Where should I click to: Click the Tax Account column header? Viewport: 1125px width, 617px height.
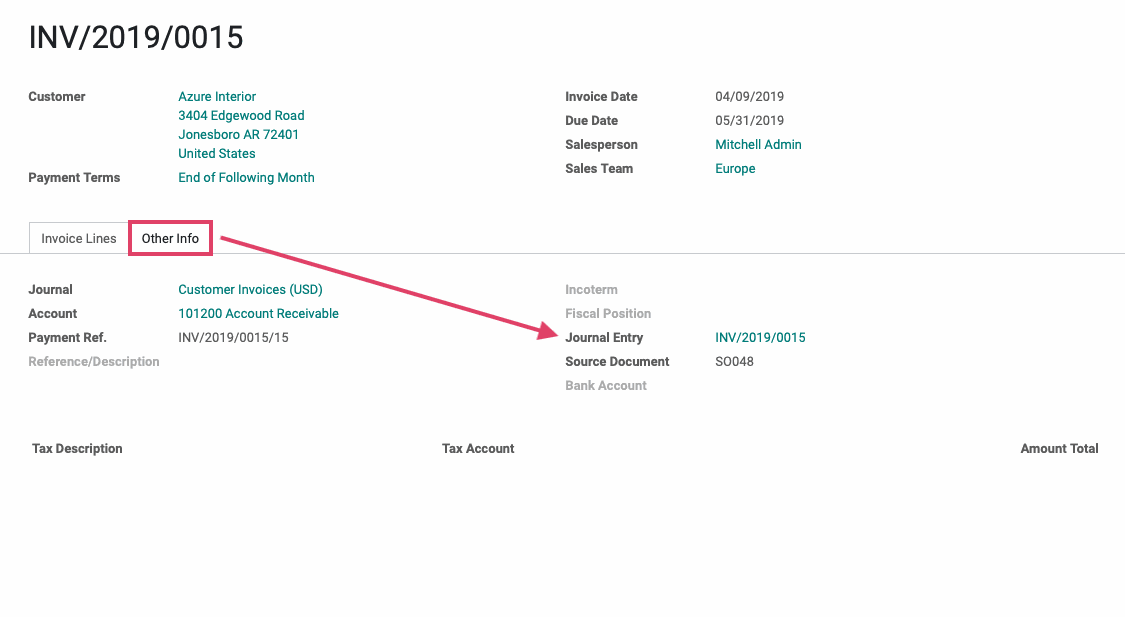click(478, 448)
